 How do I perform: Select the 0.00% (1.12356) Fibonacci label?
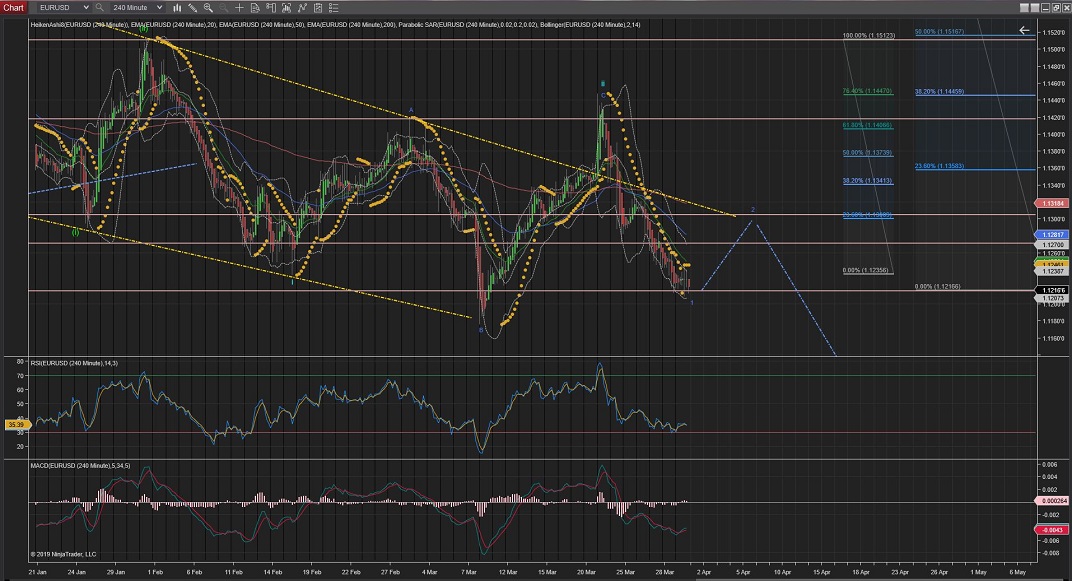[866, 270]
